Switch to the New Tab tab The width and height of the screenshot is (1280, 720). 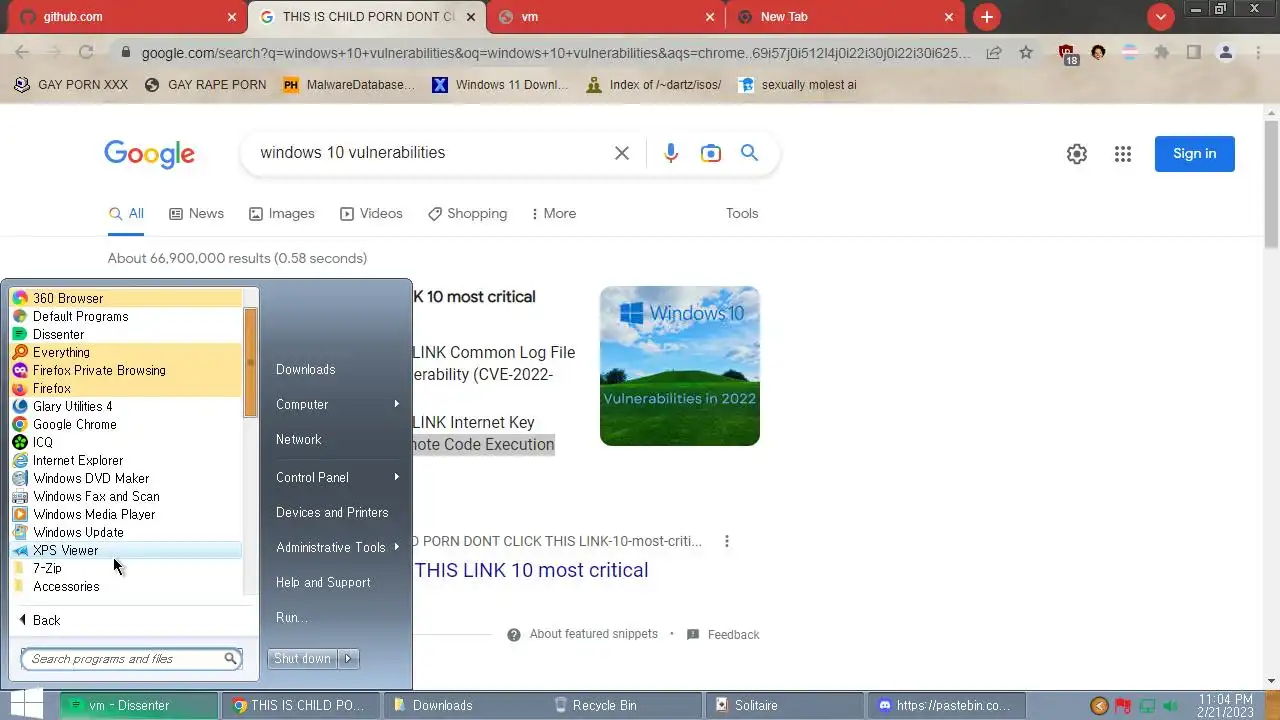[845, 17]
